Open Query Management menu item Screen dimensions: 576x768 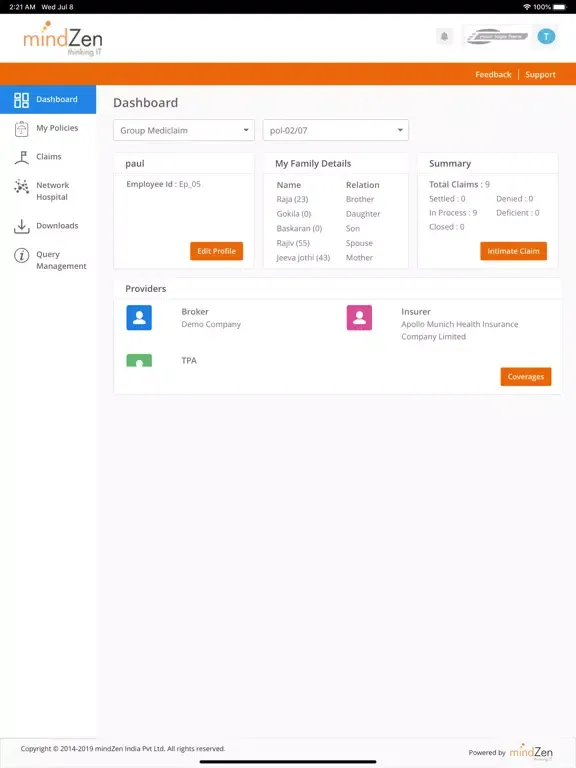pos(48,260)
